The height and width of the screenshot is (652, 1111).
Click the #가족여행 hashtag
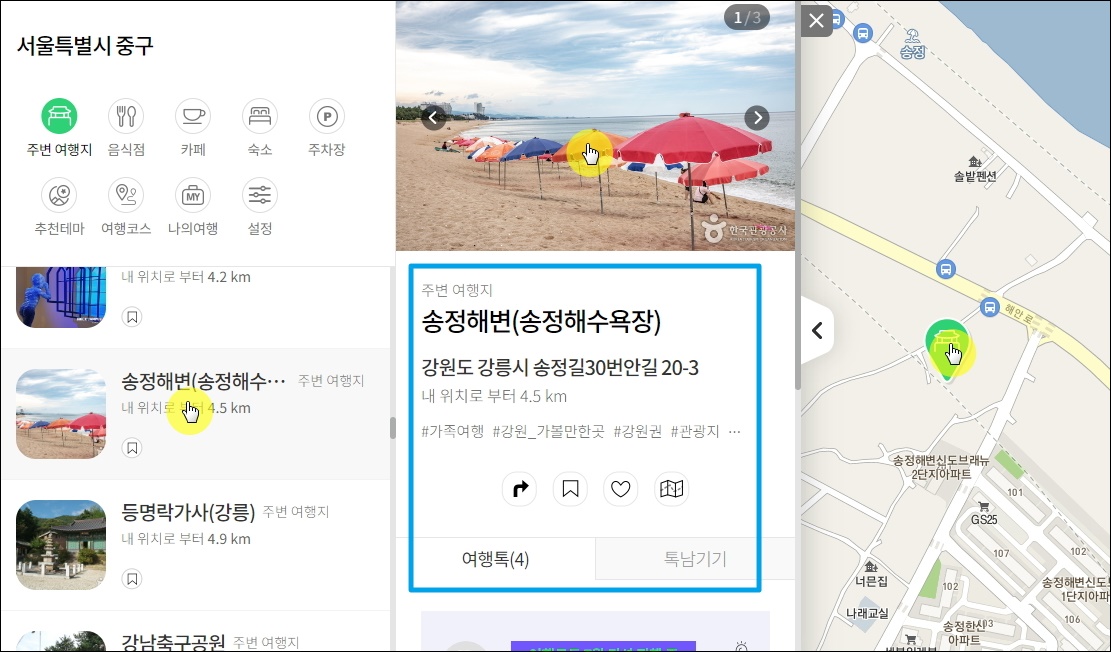click(x=453, y=431)
